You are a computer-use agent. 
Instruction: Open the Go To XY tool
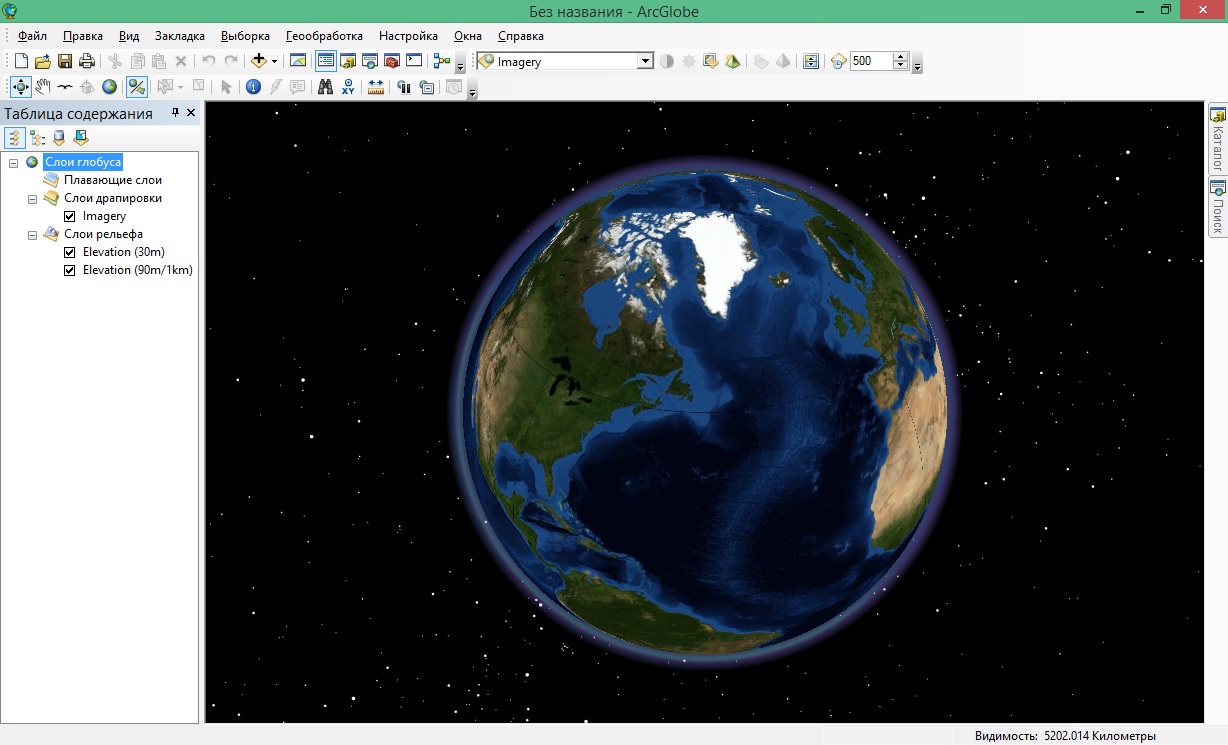click(x=348, y=87)
